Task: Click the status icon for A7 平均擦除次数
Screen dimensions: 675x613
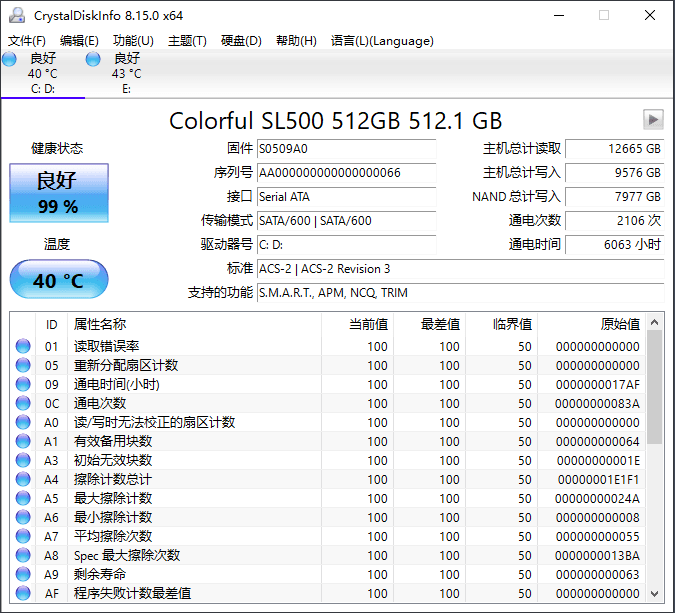Action: click(23, 536)
